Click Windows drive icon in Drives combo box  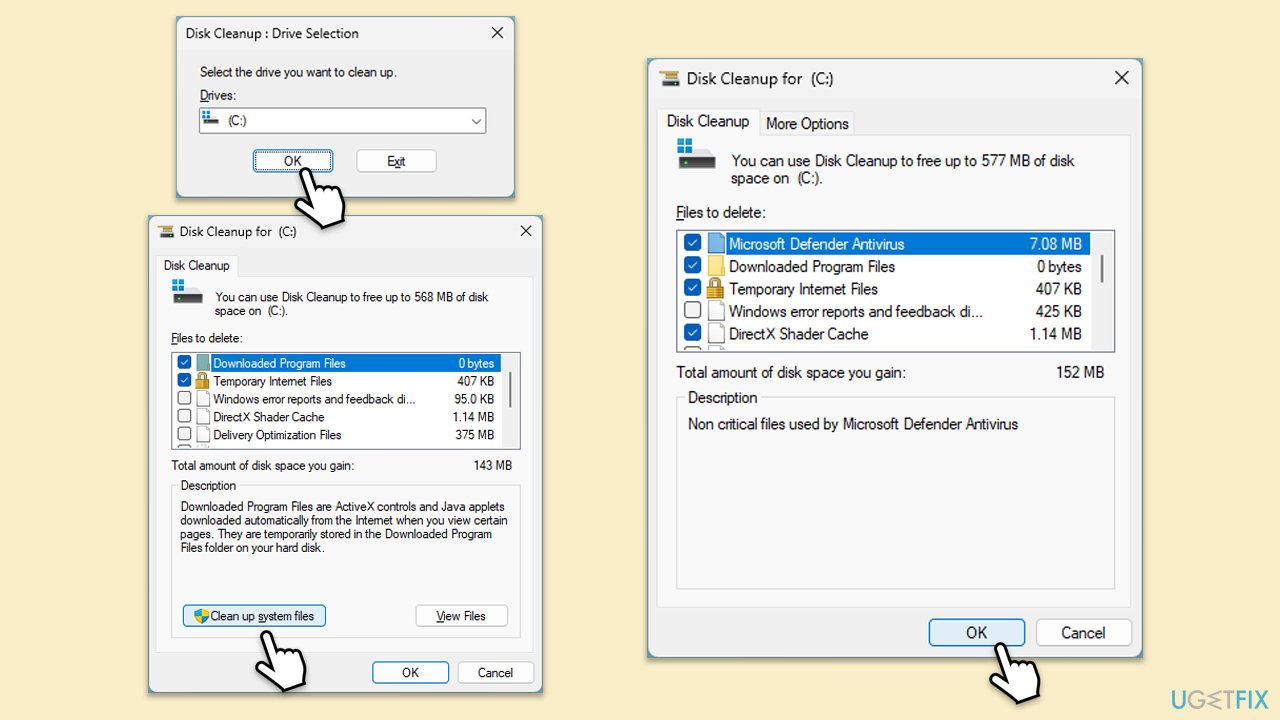click(208, 119)
